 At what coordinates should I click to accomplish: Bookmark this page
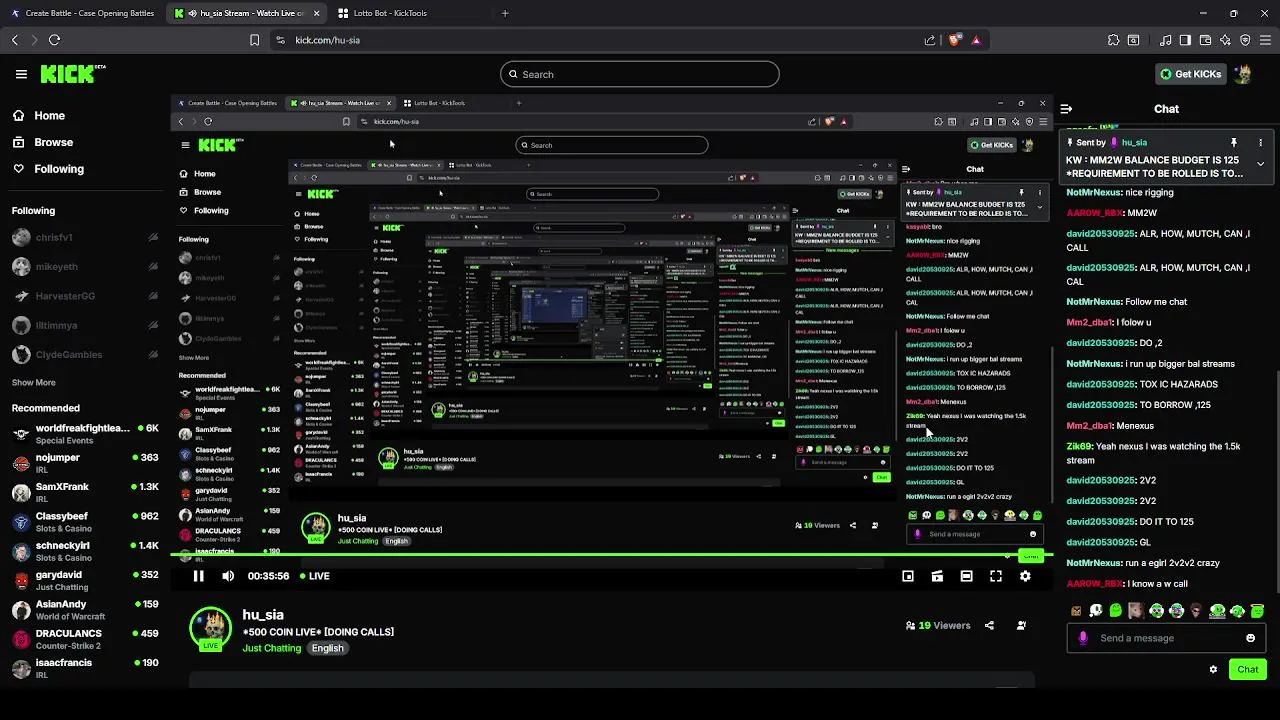(254, 40)
